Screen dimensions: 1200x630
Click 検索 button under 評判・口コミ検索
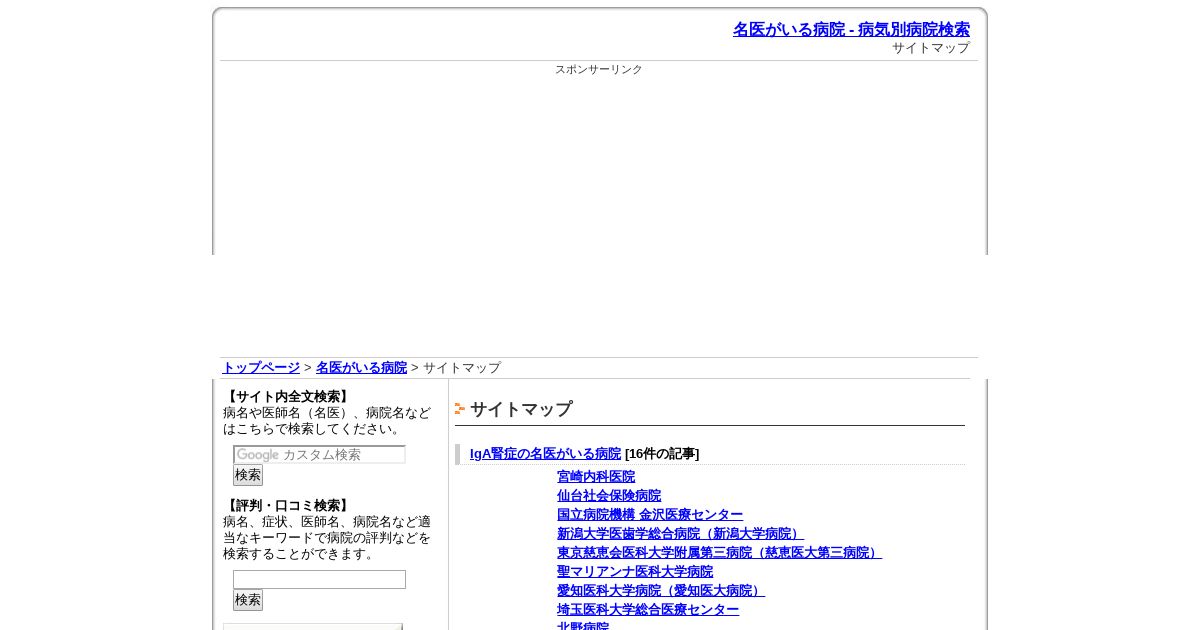(248, 600)
